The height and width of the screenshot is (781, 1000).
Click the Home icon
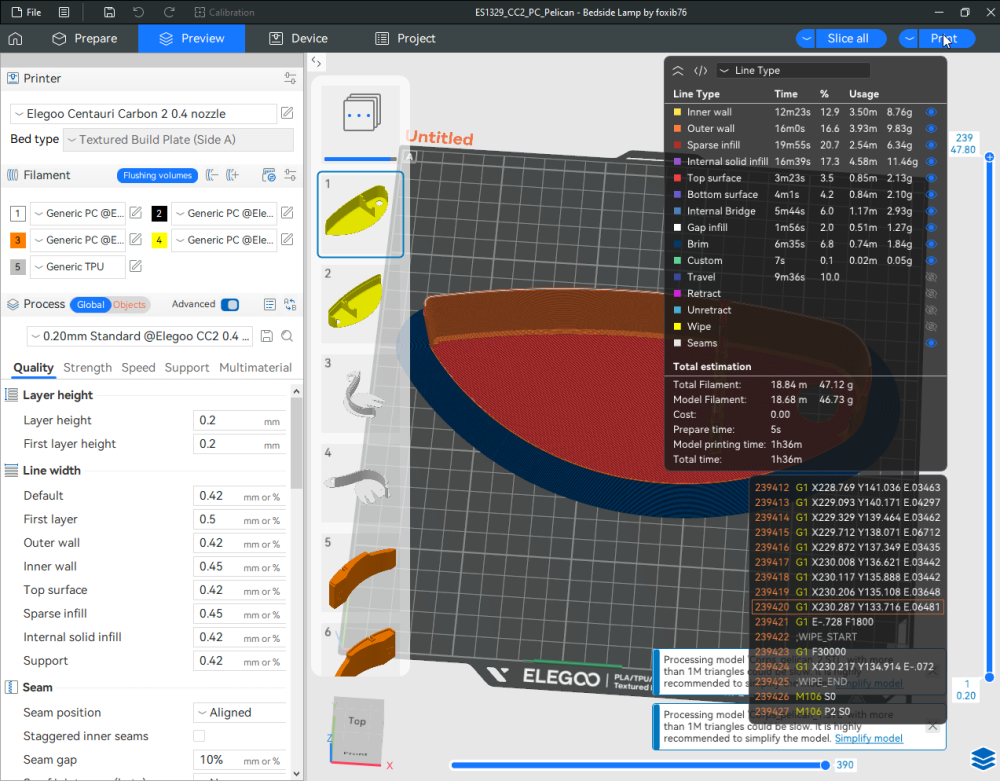[15, 38]
